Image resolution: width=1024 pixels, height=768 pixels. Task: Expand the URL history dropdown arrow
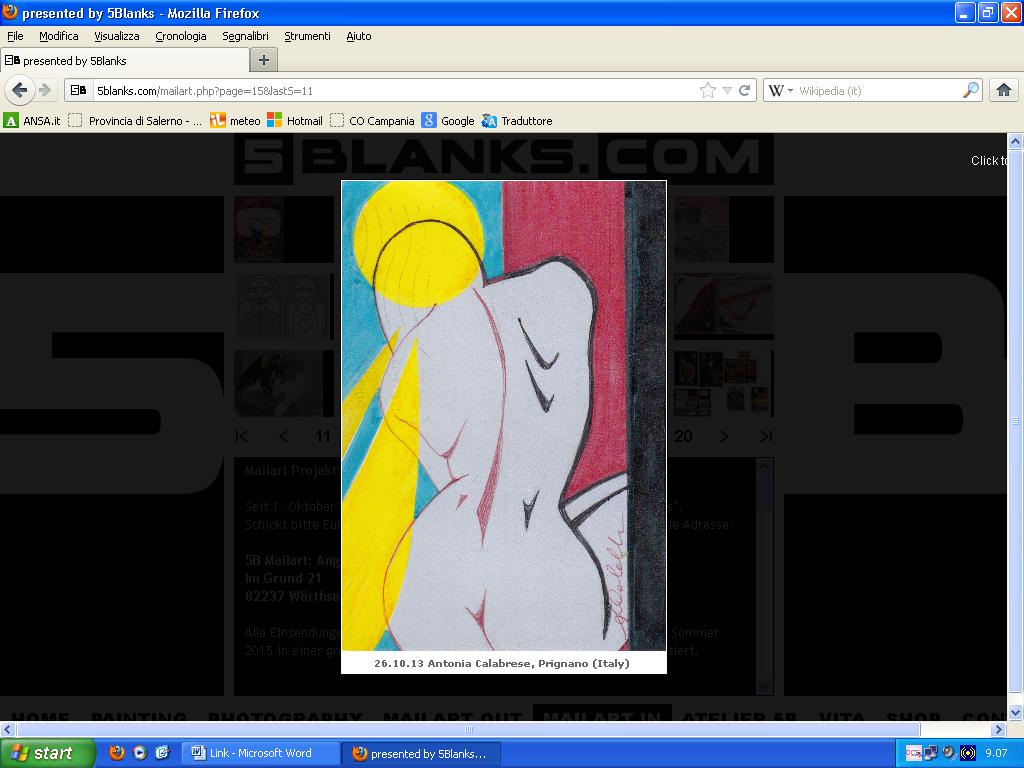[x=727, y=90]
